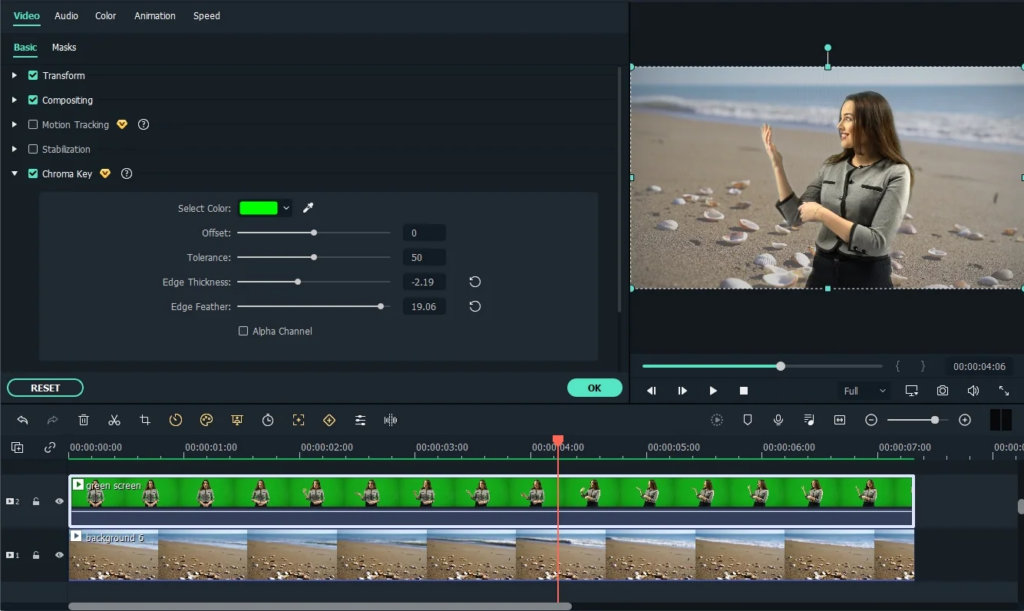Open the Full preview quality dropdown

coord(862,391)
